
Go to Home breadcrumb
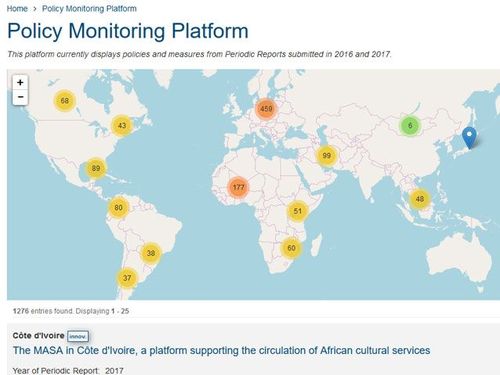17,9
